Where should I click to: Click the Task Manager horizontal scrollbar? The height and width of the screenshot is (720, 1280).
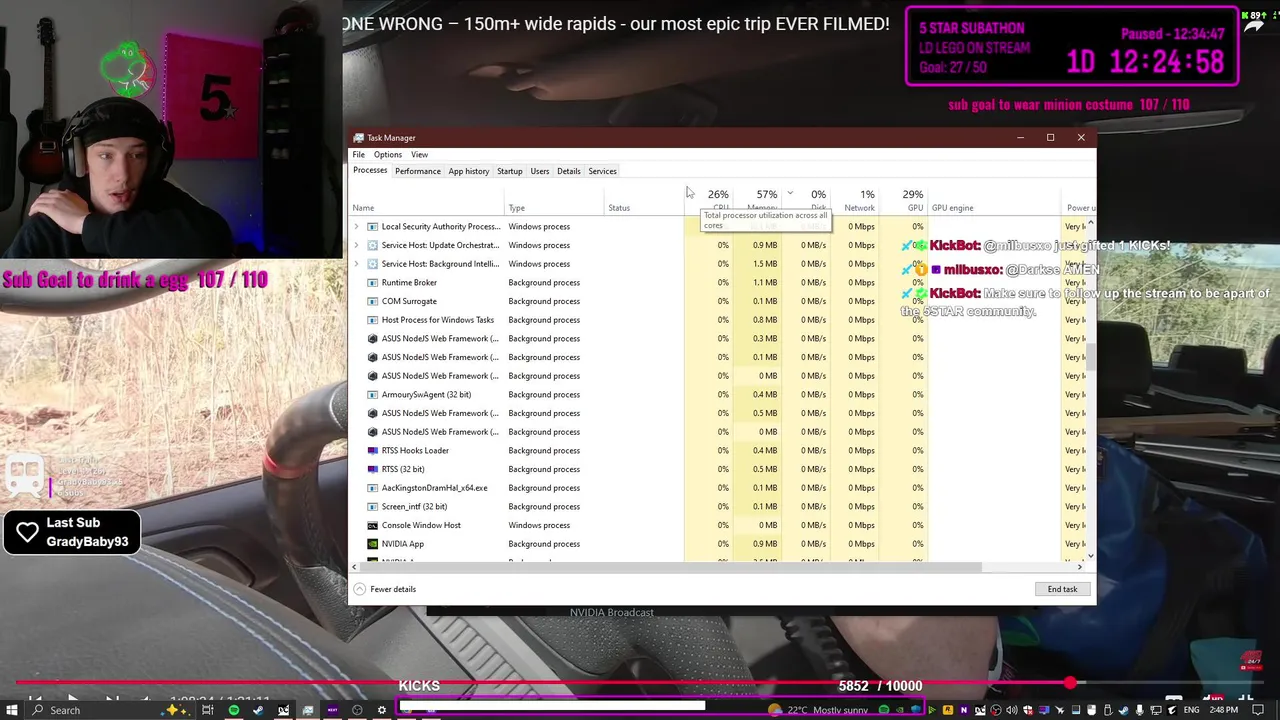click(670, 567)
